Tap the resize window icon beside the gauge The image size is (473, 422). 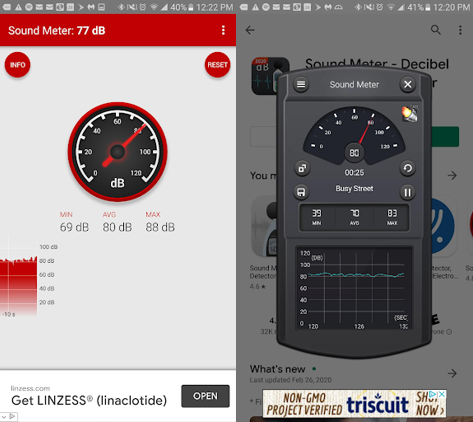point(302,168)
